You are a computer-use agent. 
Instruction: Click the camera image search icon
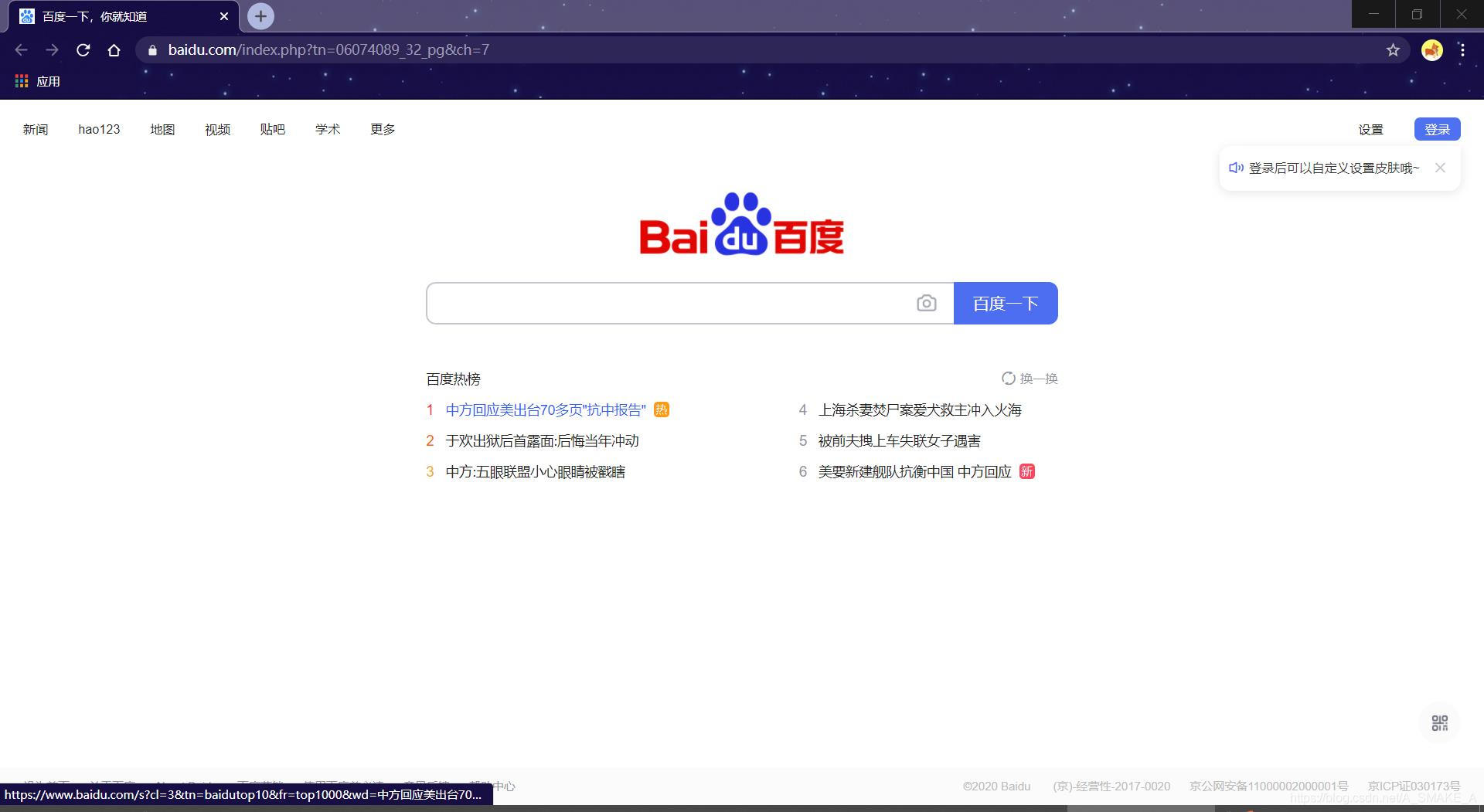(926, 303)
